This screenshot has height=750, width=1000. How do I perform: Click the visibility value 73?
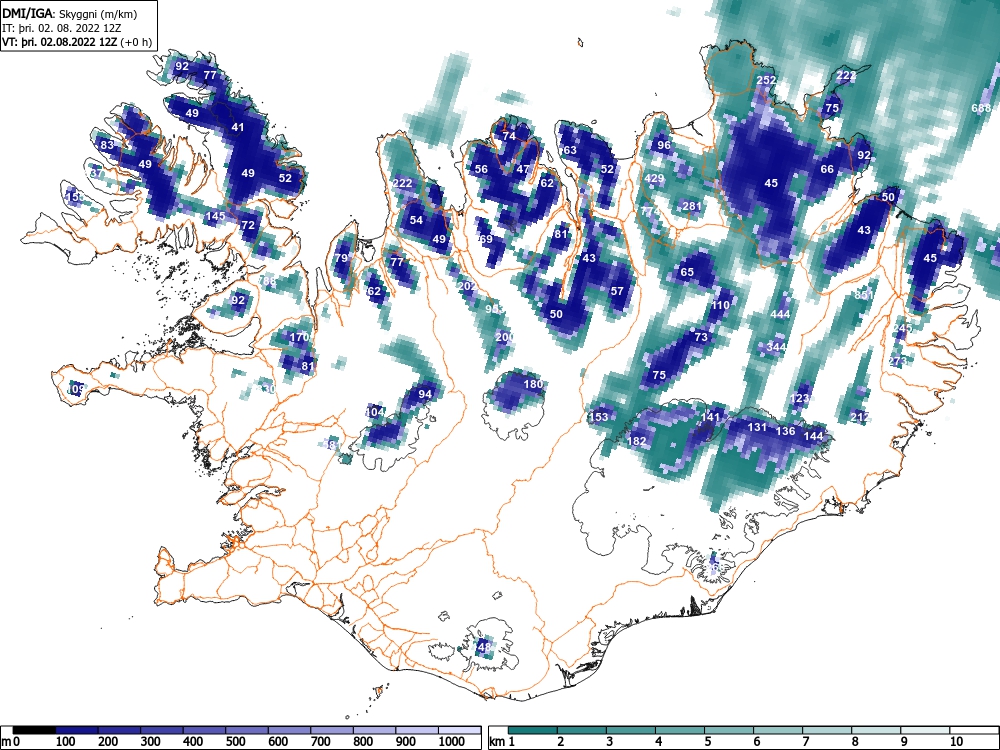tap(701, 337)
